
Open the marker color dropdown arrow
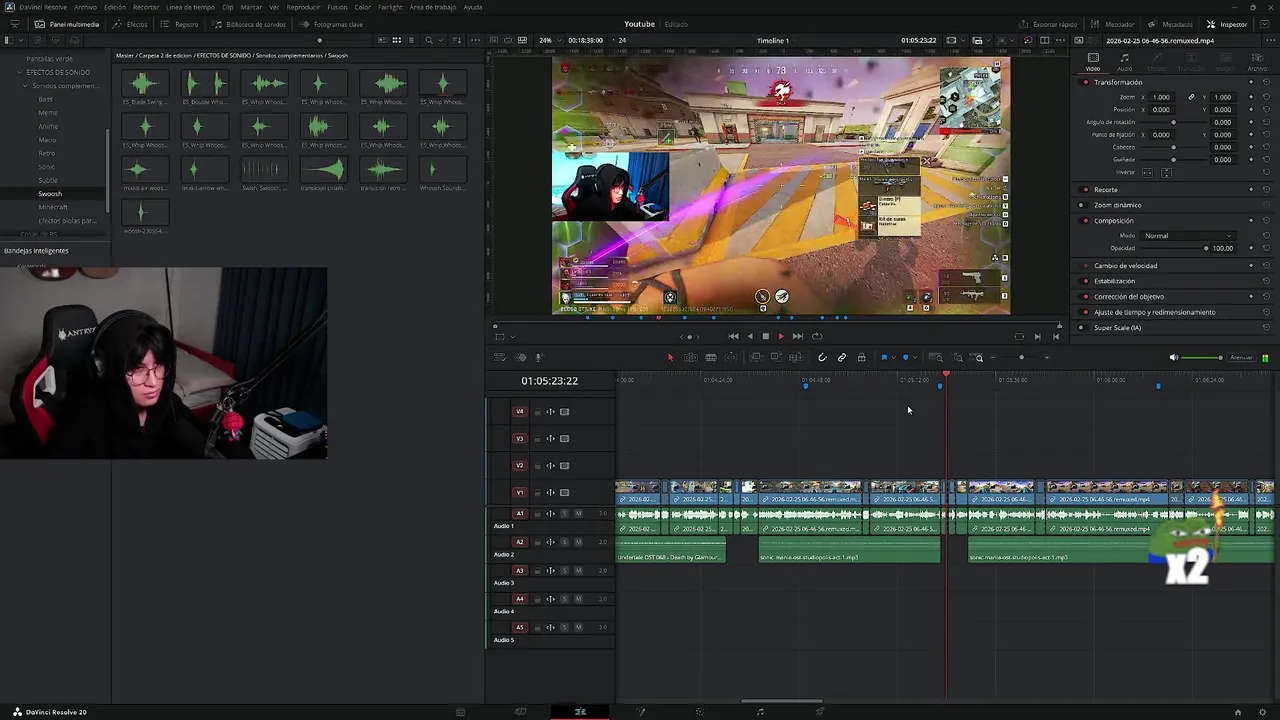(914, 358)
